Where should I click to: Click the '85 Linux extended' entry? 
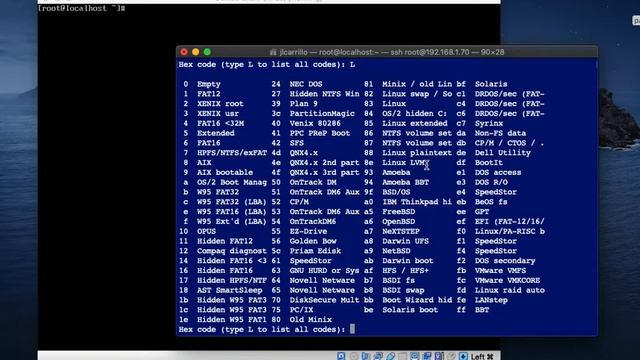(406, 123)
